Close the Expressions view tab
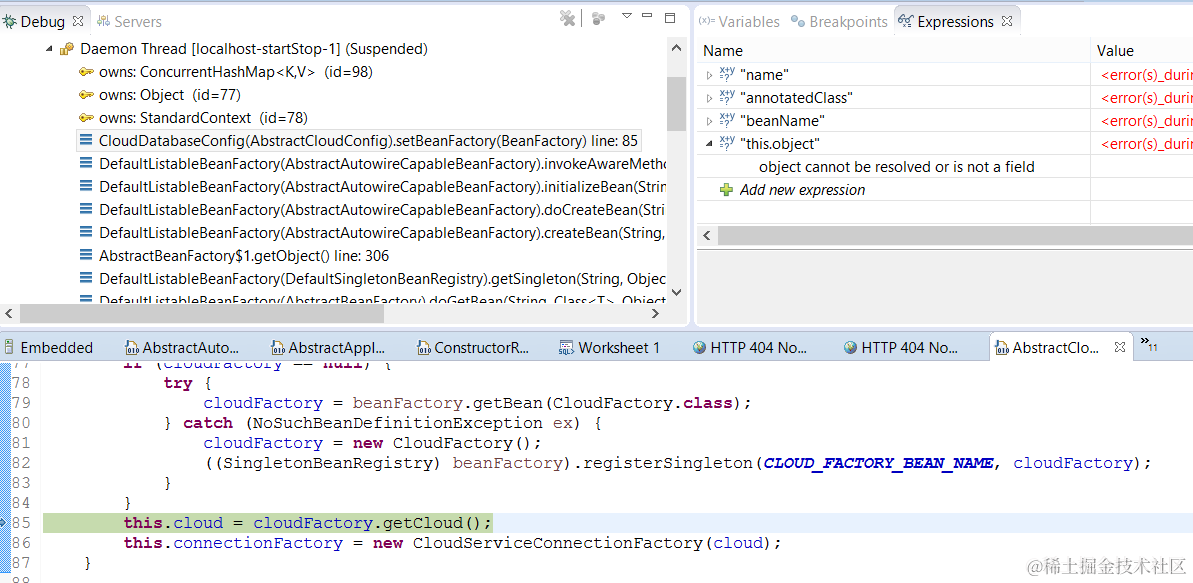Image resolution: width=1193 pixels, height=583 pixels. 1006,21
